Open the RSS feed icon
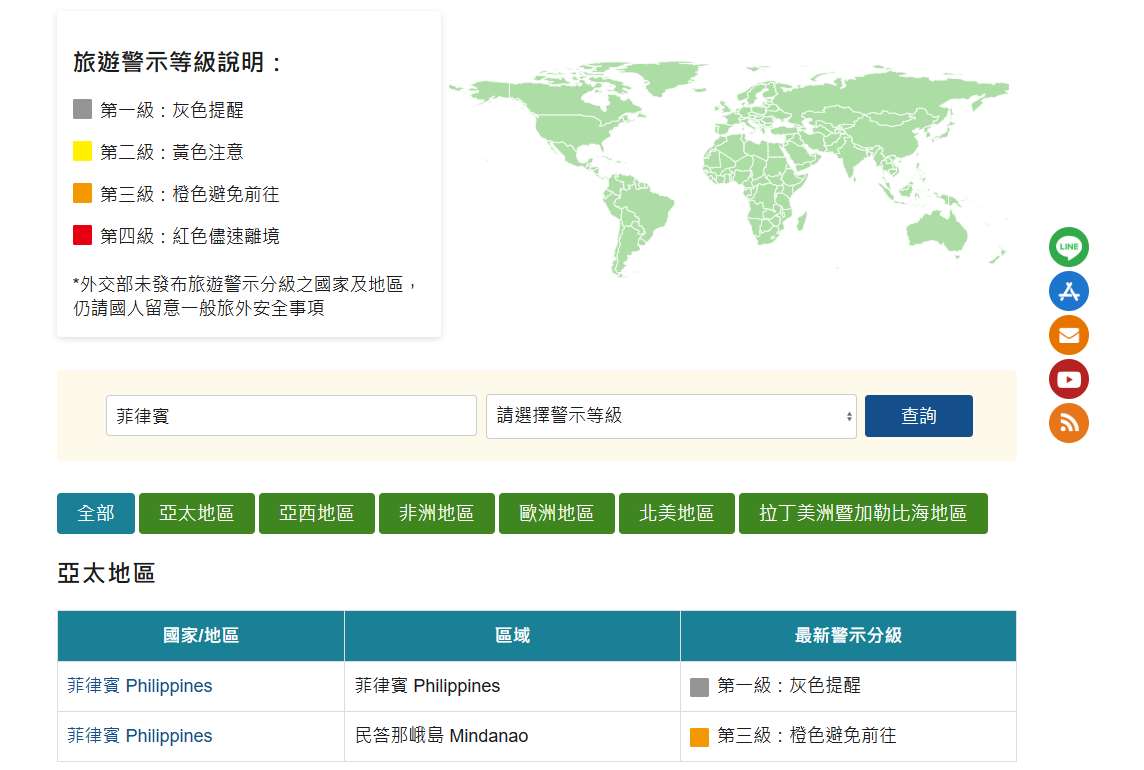The height and width of the screenshot is (770, 1144). [x=1068, y=423]
